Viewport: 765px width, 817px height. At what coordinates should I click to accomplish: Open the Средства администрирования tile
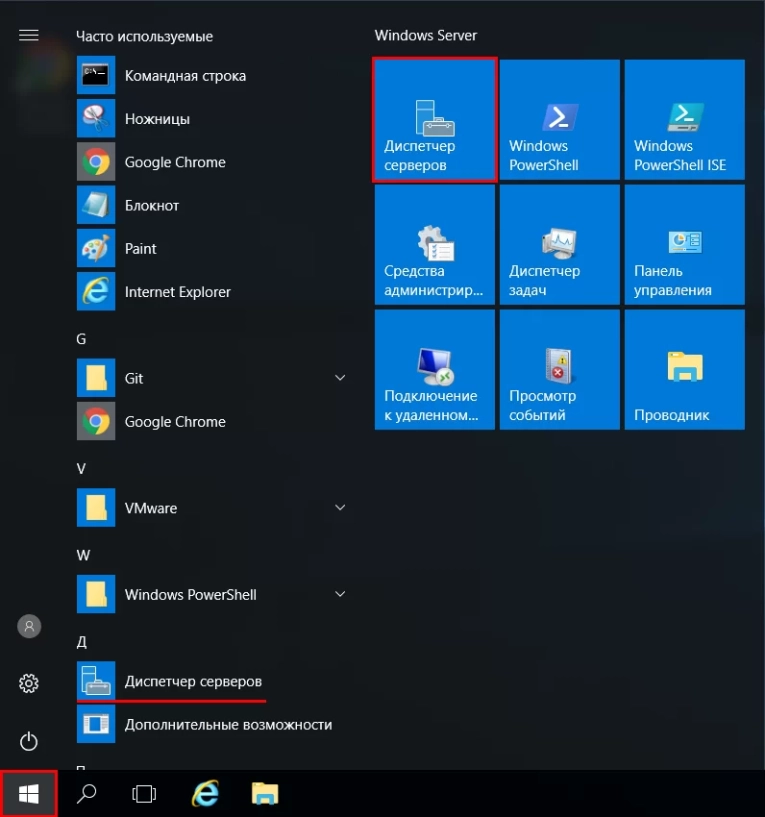[434, 245]
